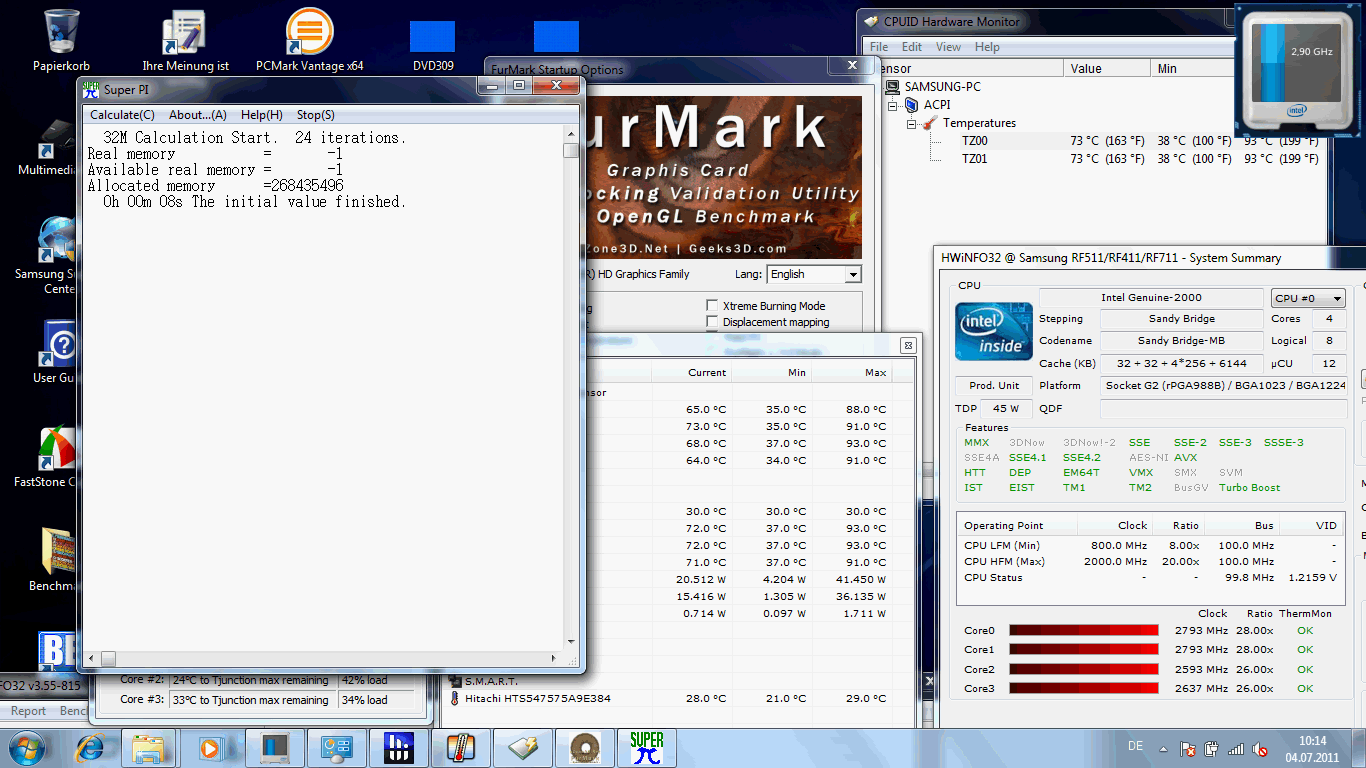Image resolution: width=1366 pixels, height=768 pixels.
Task: Open Help(H) menu in Super PI
Action: 262,115
